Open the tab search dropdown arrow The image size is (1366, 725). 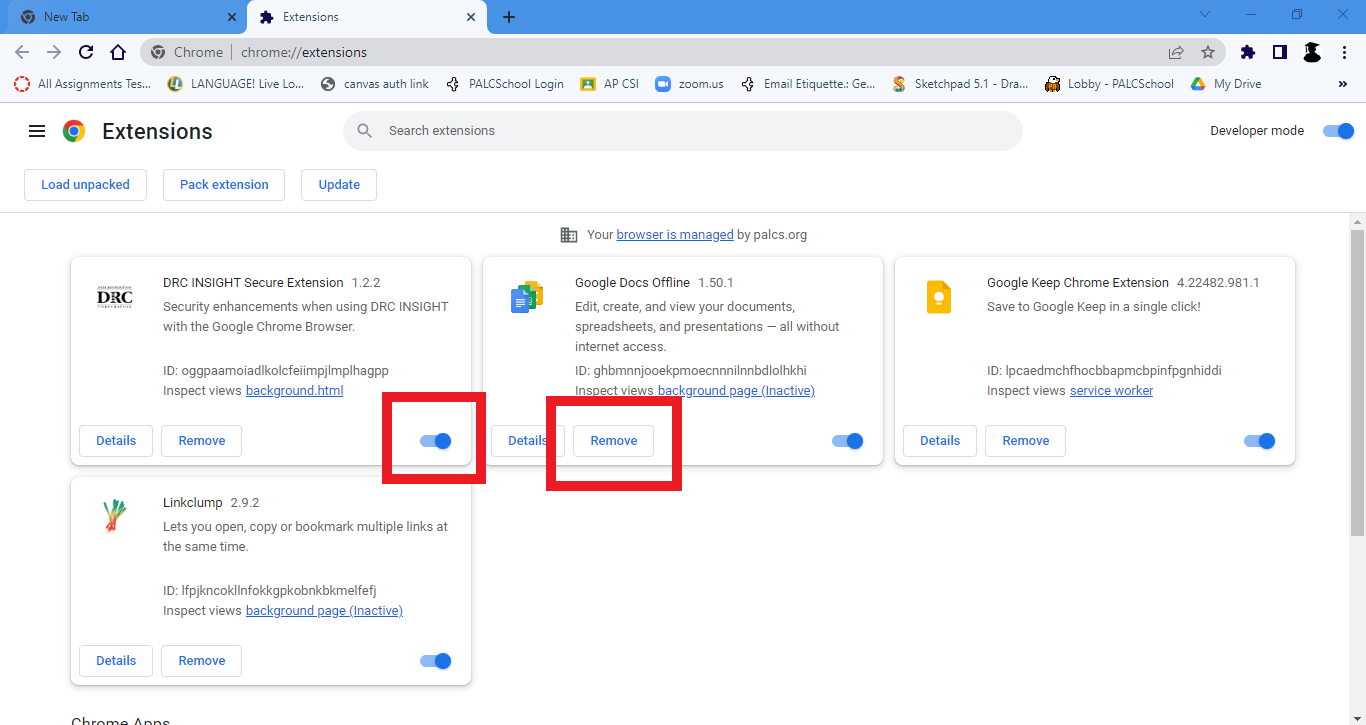point(1204,15)
